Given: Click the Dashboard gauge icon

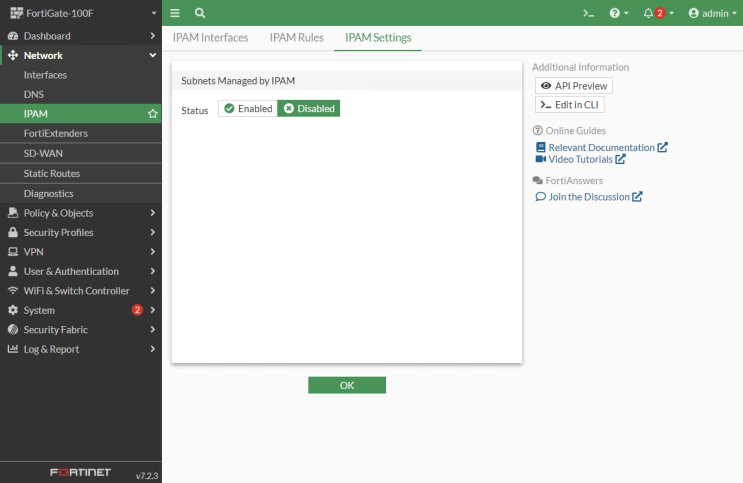Looking at the screenshot, I should 13,36.
